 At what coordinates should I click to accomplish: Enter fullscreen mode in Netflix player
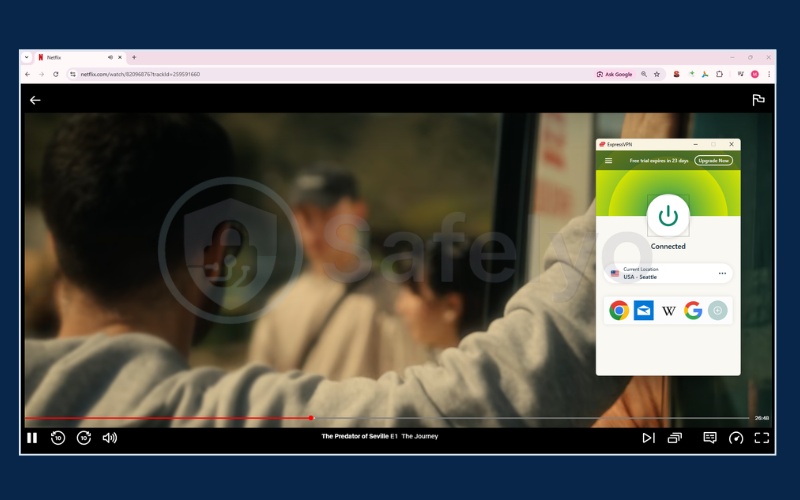pyautogui.click(x=762, y=438)
